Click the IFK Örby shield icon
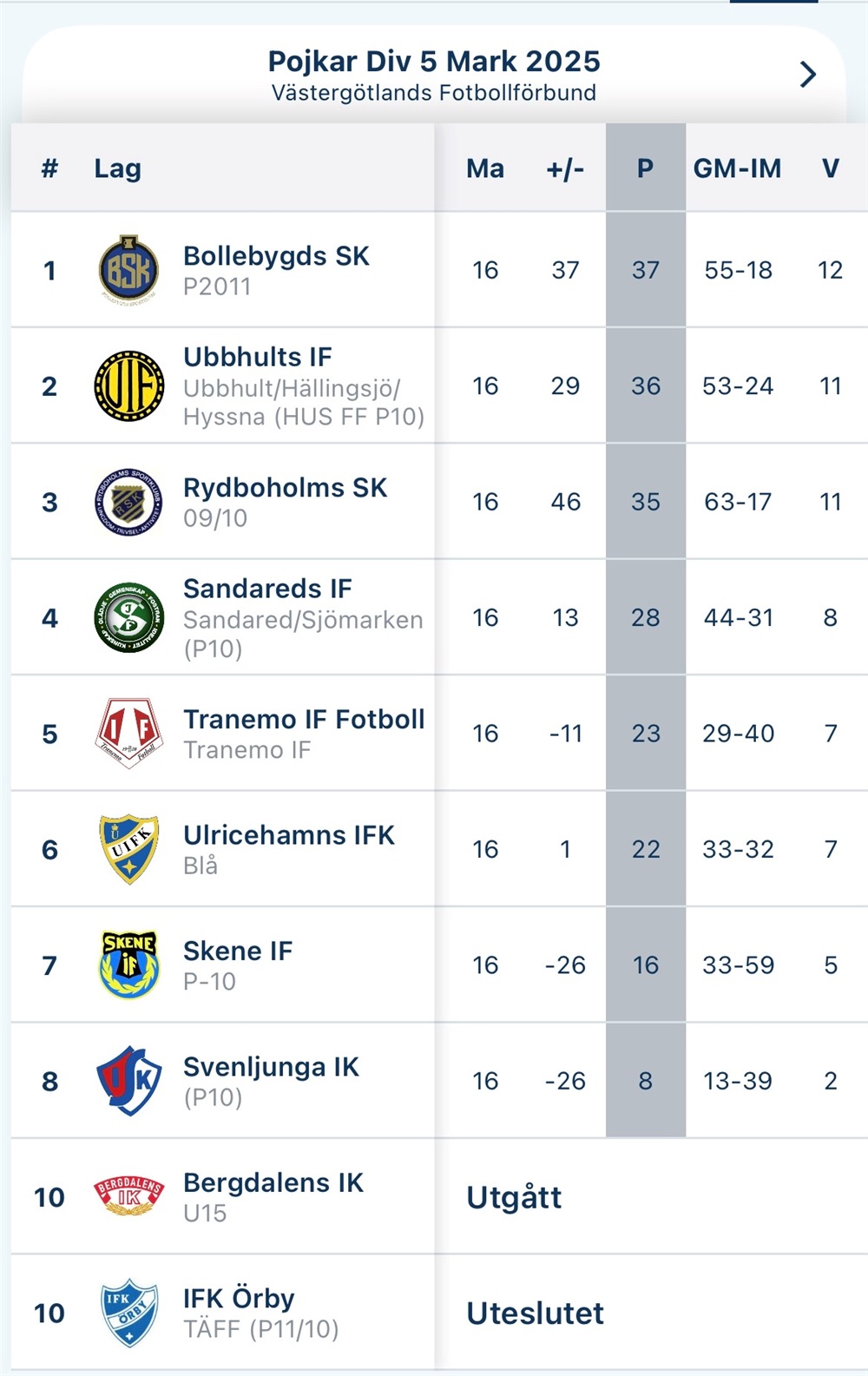 point(128,1312)
